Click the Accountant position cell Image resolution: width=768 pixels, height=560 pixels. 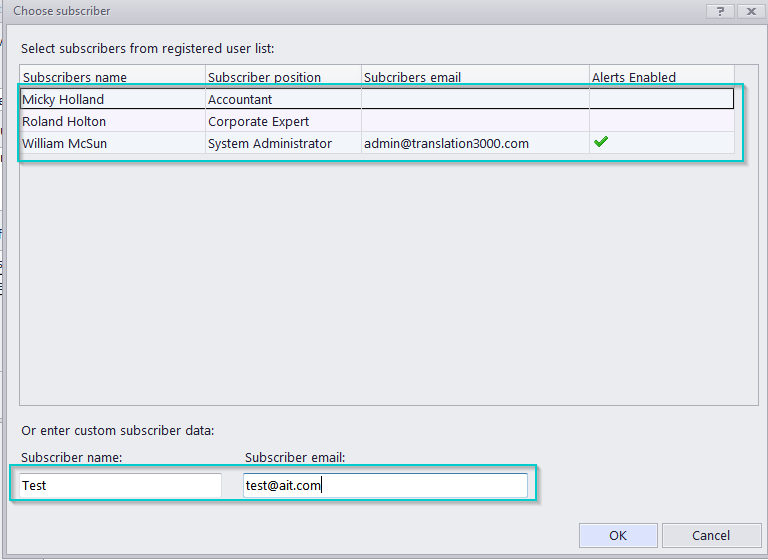coord(240,100)
